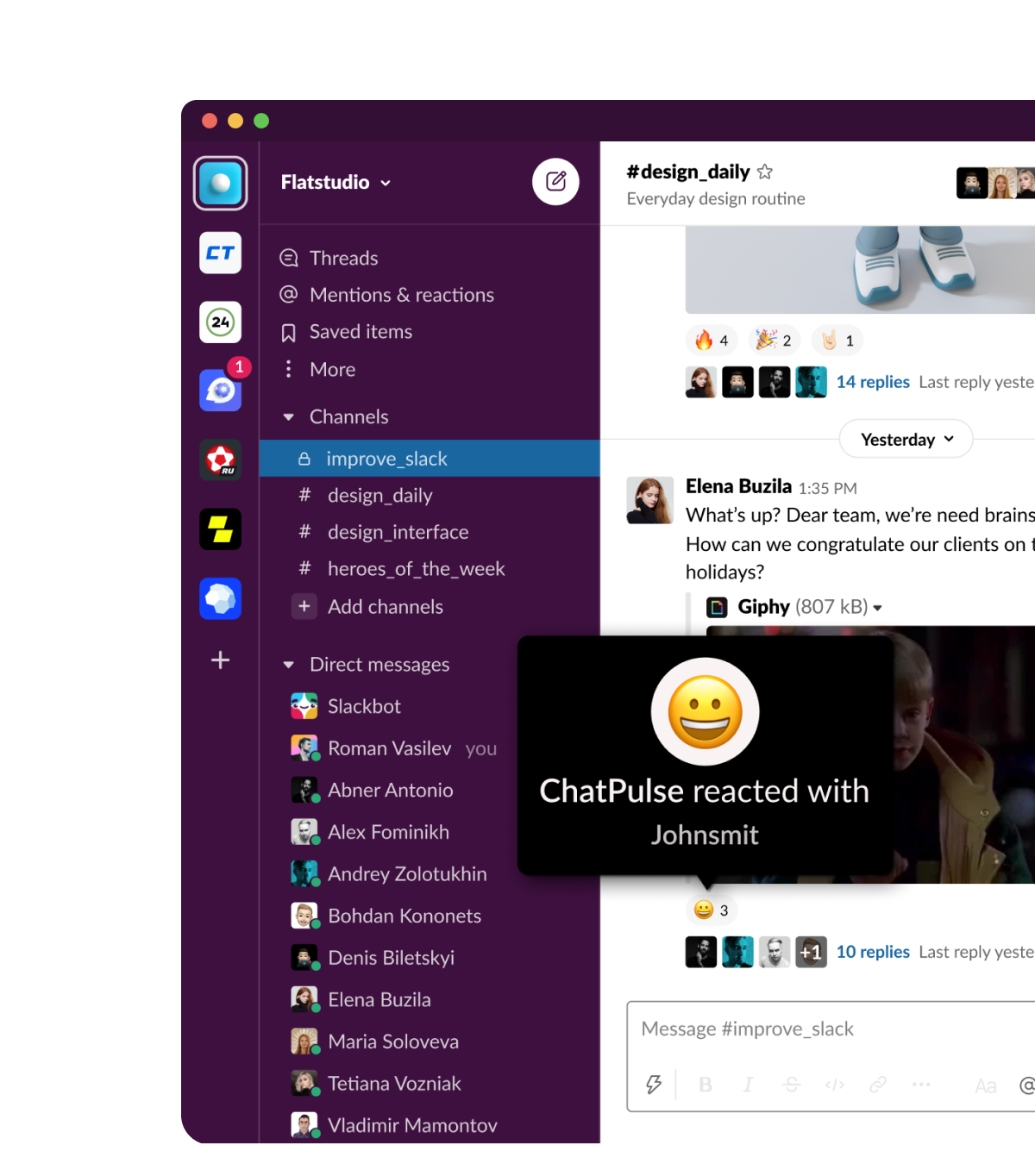
Task: View channel member avatars in header
Action: (x=996, y=183)
